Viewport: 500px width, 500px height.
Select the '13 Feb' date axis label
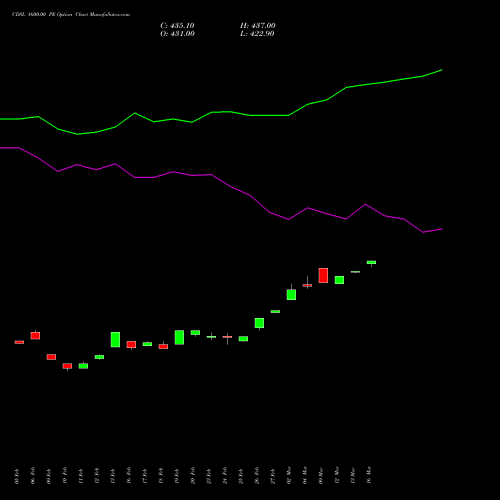point(113,476)
